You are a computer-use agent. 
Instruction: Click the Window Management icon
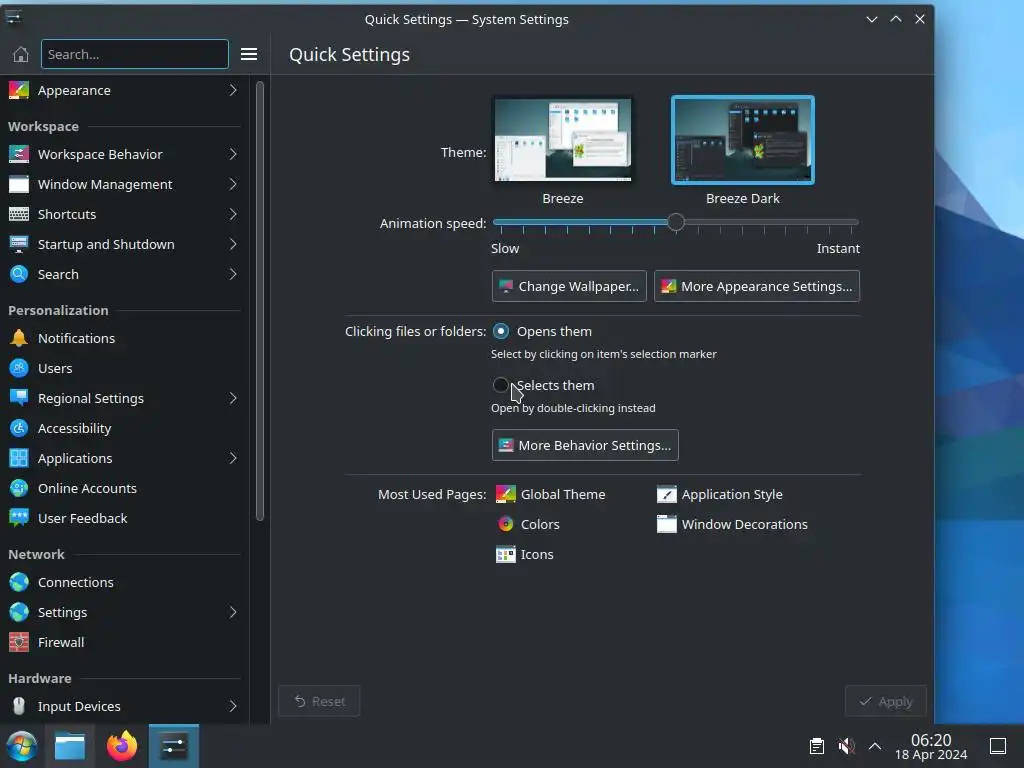19,184
